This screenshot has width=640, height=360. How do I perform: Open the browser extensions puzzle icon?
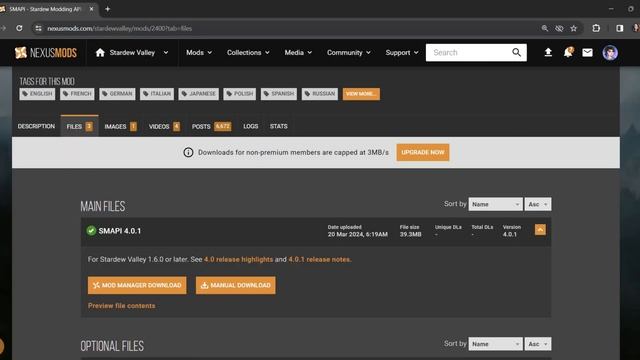coord(596,28)
